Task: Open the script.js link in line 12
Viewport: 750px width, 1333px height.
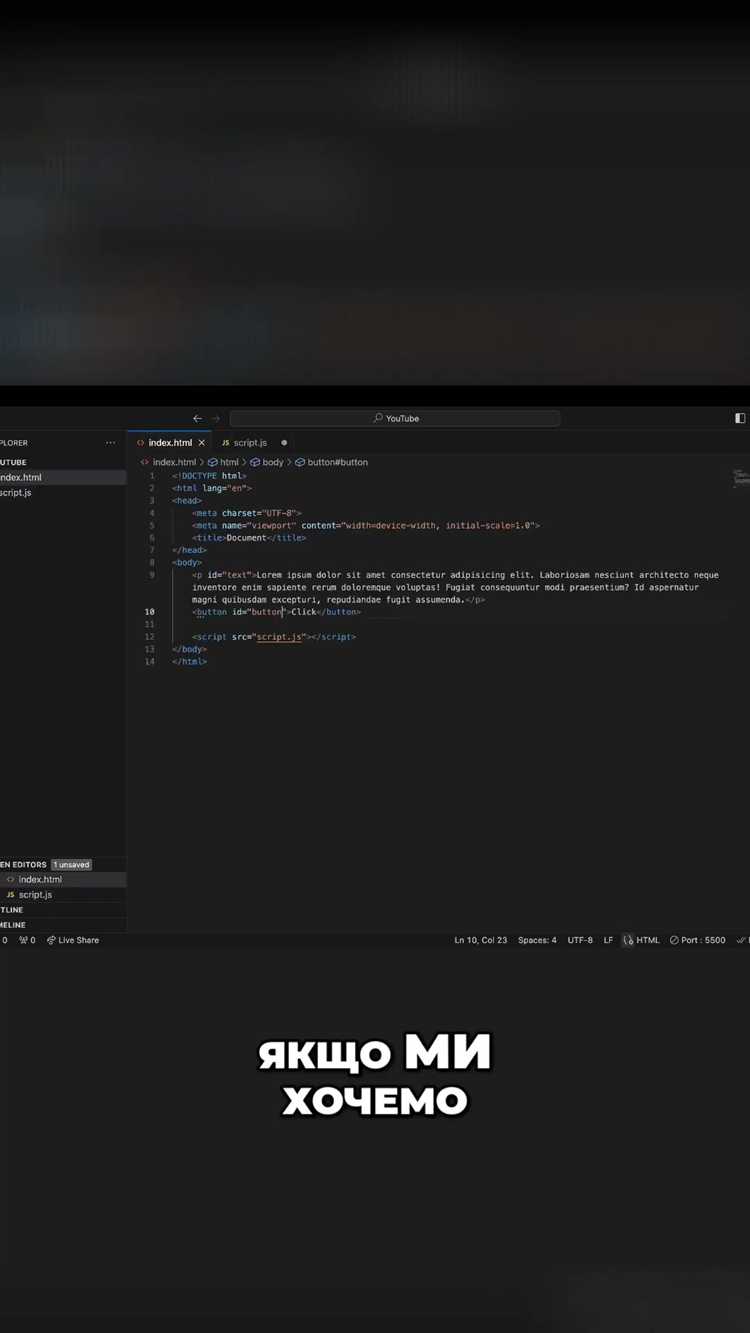Action: [279, 636]
